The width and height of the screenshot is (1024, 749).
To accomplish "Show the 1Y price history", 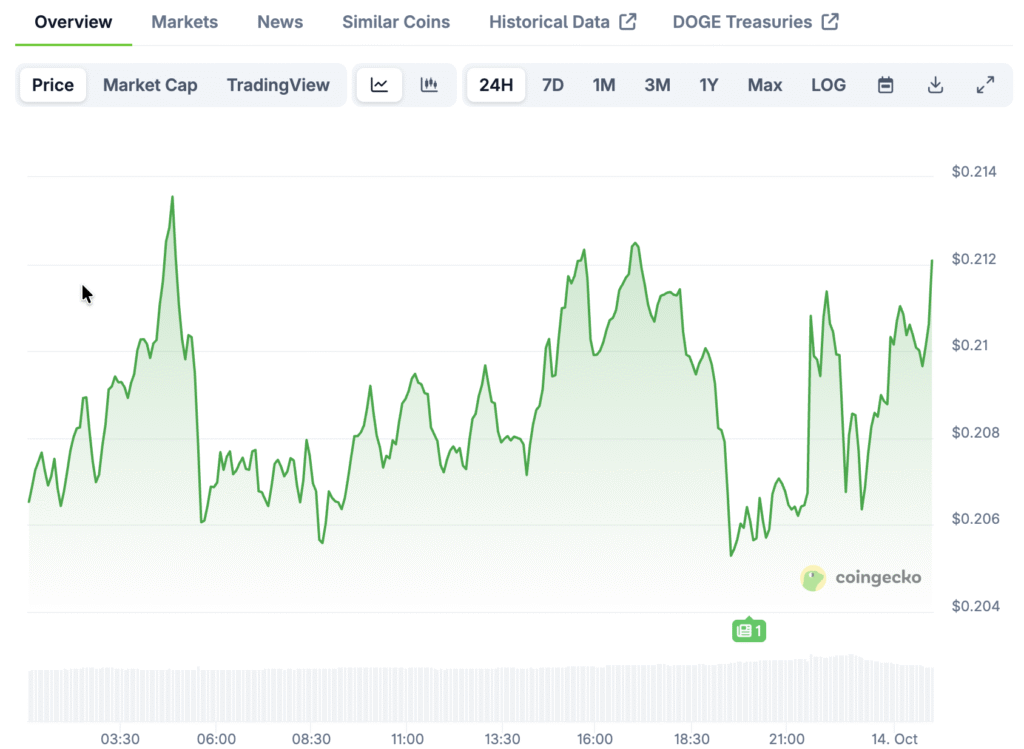I will point(708,85).
